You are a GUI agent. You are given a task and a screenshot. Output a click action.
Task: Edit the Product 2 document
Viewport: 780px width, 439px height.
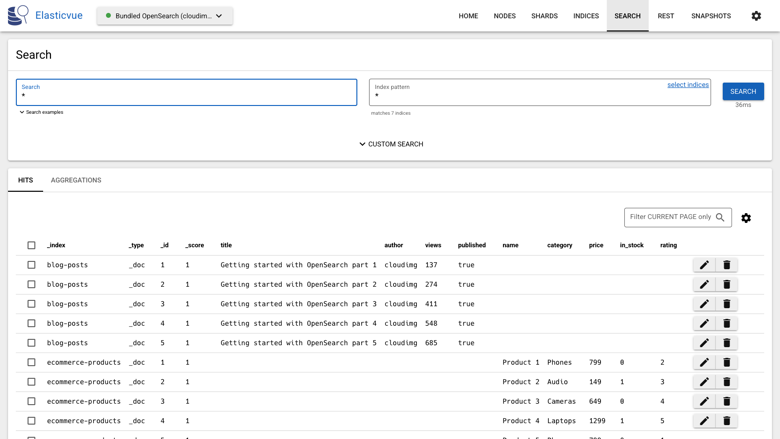click(x=704, y=382)
